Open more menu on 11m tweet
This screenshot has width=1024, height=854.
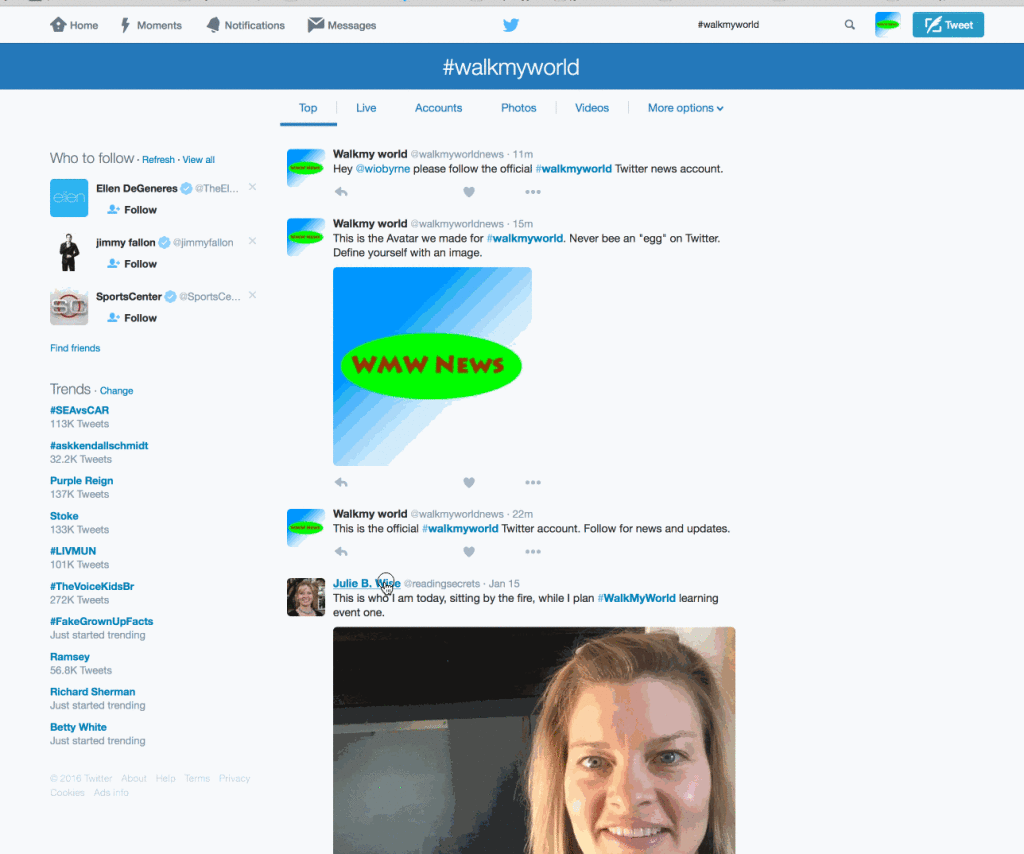pyautogui.click(x=533, y=192)
